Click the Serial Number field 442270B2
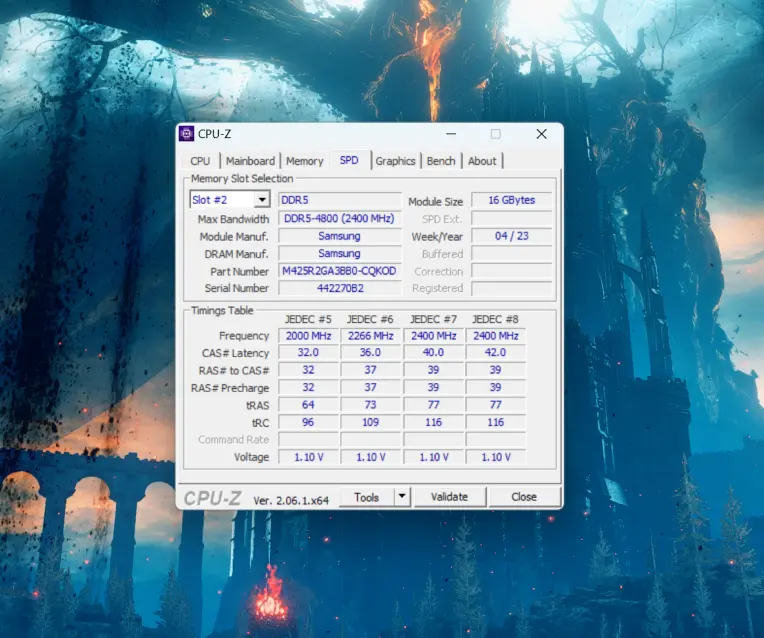Image resolution: width=764 pixels, height=638 pixels. click(339, 288)
